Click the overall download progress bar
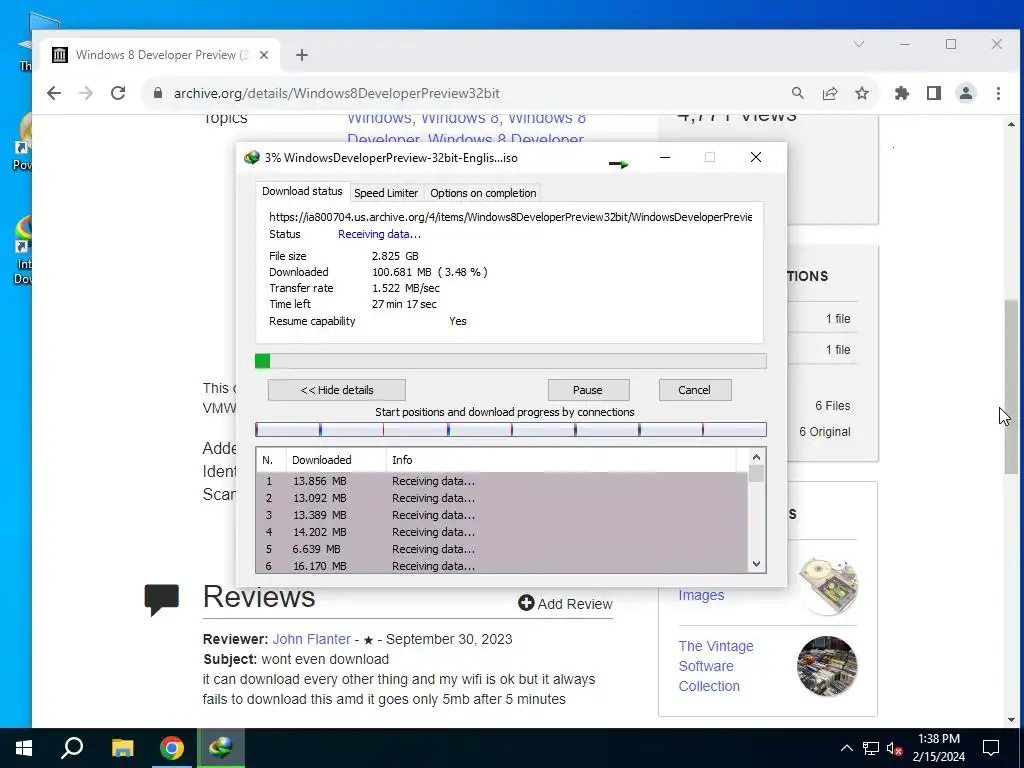This screenshot has height=768, width=1024. [x=511, y=361]
